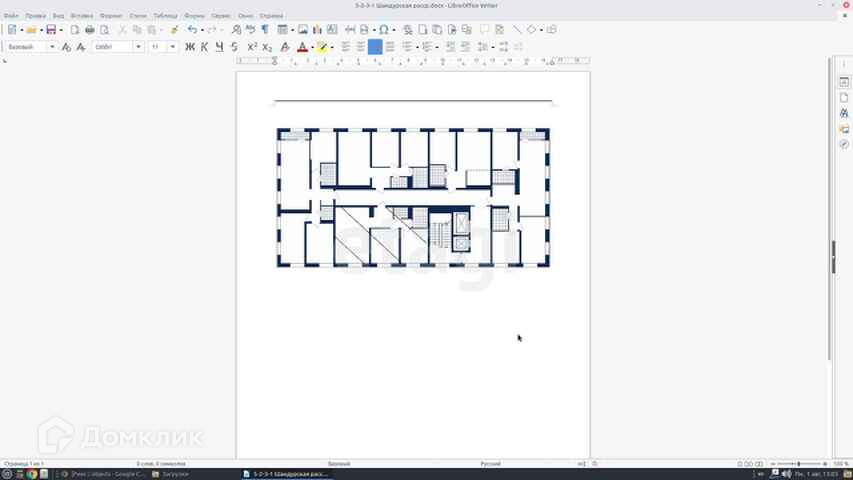This screenshot has width=853, height=480.
Task: Open the Вид menu
Action: 58,16
